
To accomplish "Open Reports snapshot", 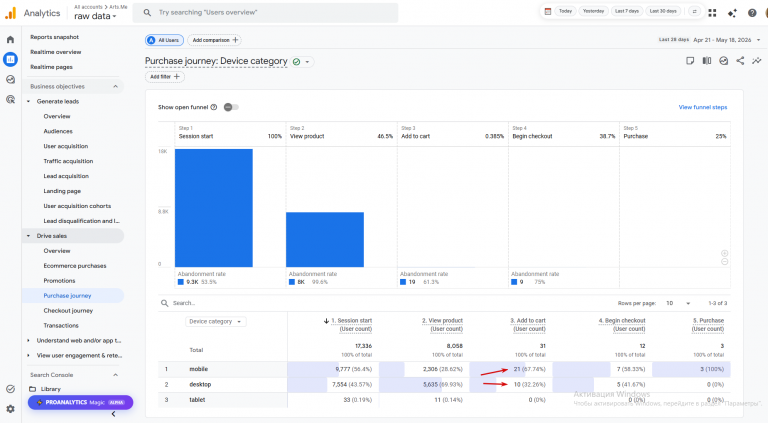I will point(54,37).
